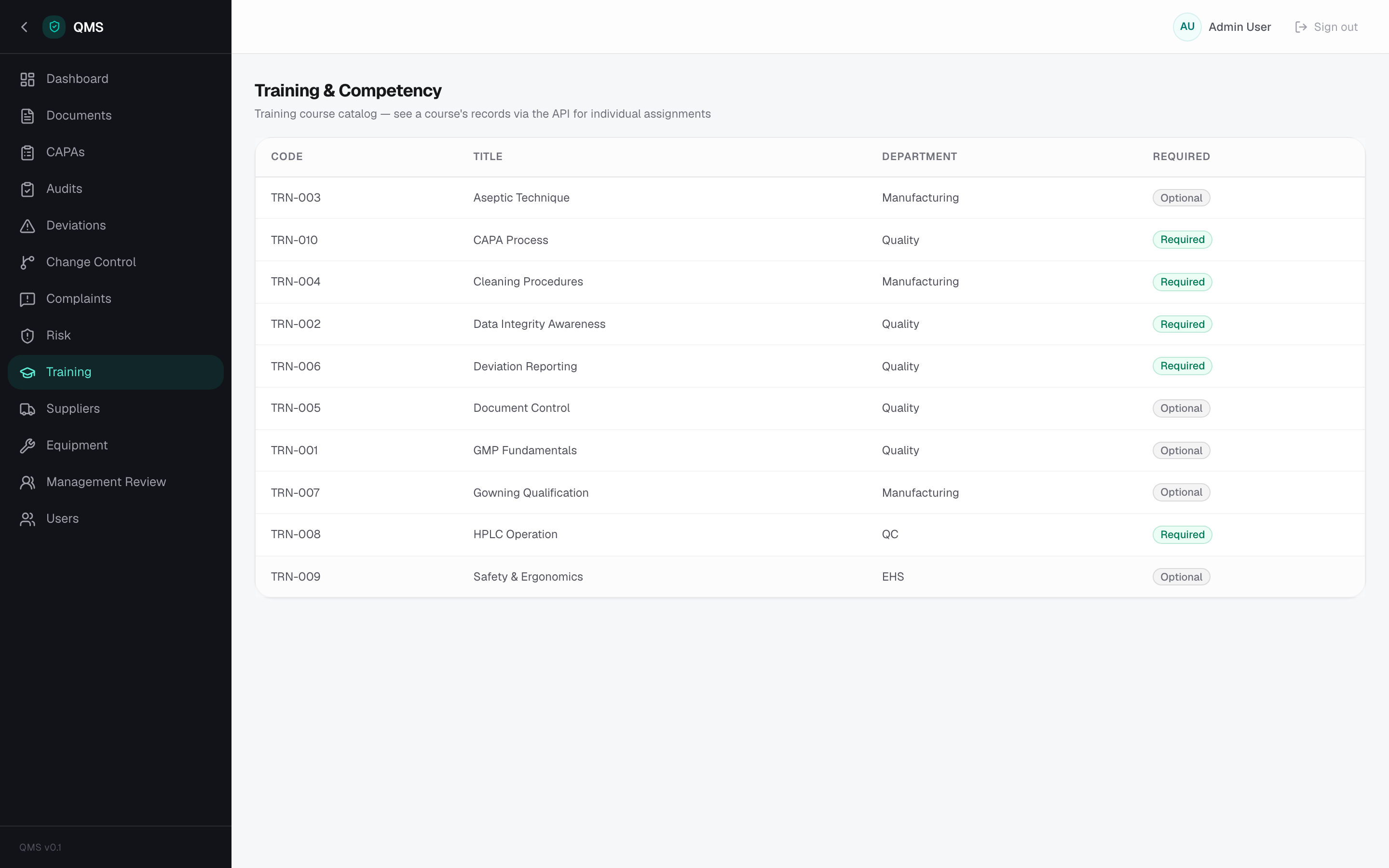The width and height of the screenshot is (1389, 868).
Task: Click the Dashboard grid icon
Action: coord(27,79)
